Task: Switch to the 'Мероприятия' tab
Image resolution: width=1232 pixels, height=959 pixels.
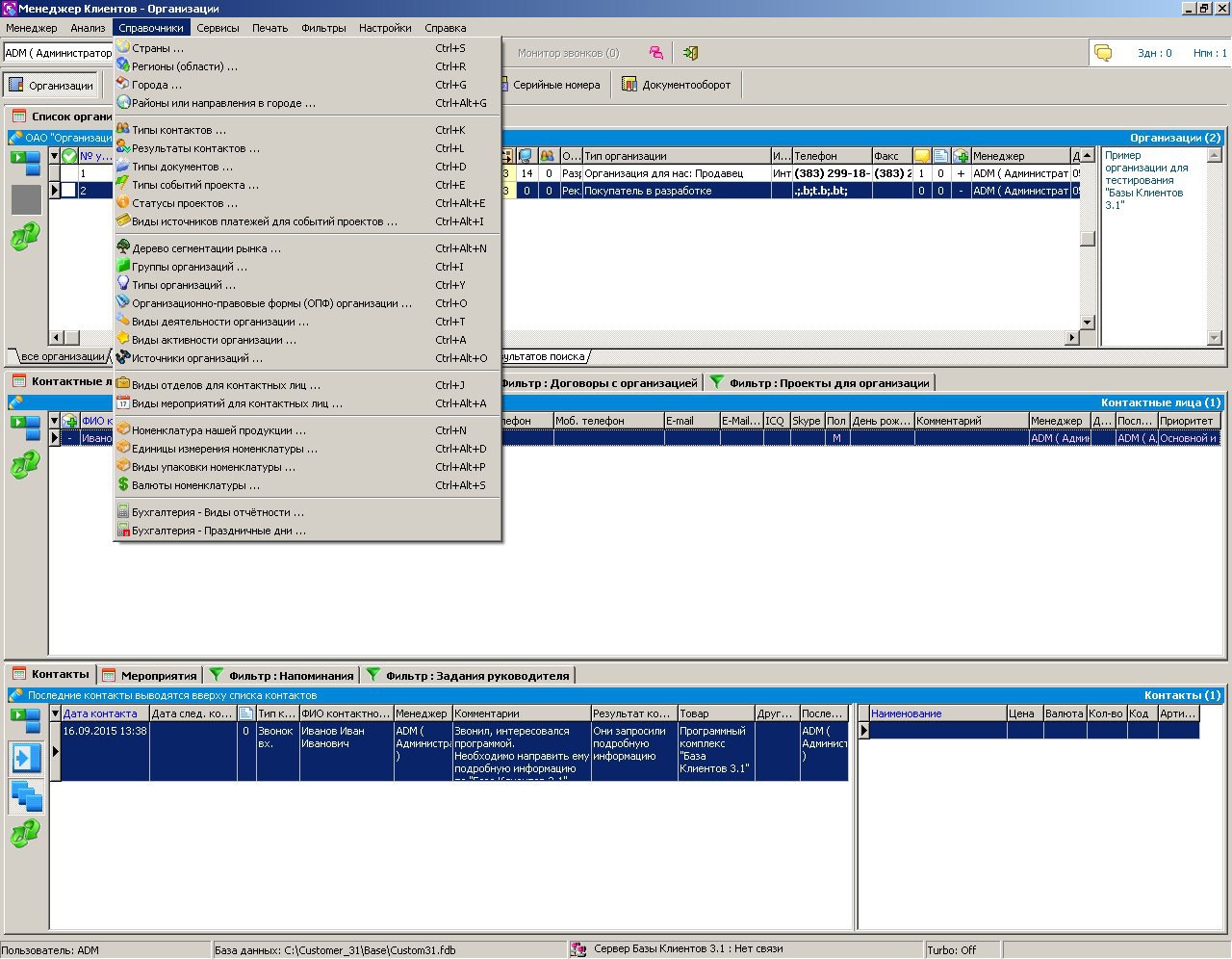Action: pyautogui.click(x=151, y=675)
